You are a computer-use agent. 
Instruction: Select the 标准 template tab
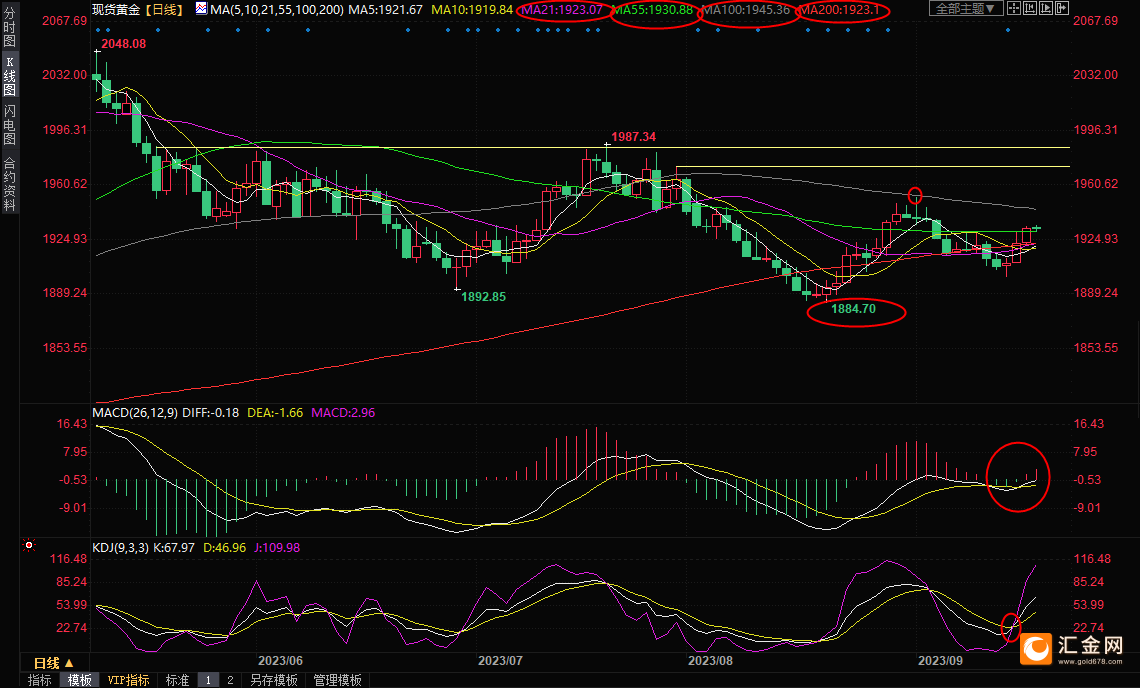(177, 680)
